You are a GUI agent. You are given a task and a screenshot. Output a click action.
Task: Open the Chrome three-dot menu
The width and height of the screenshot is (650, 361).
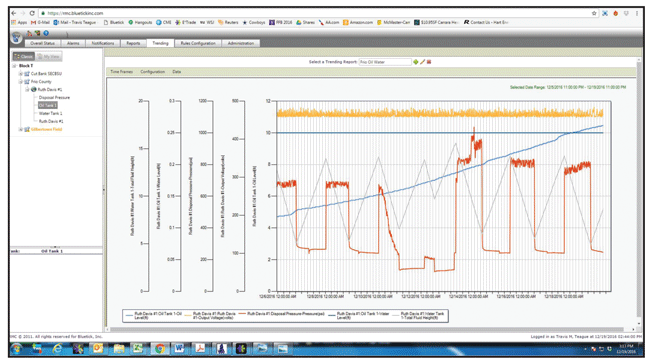pos(637,13)
